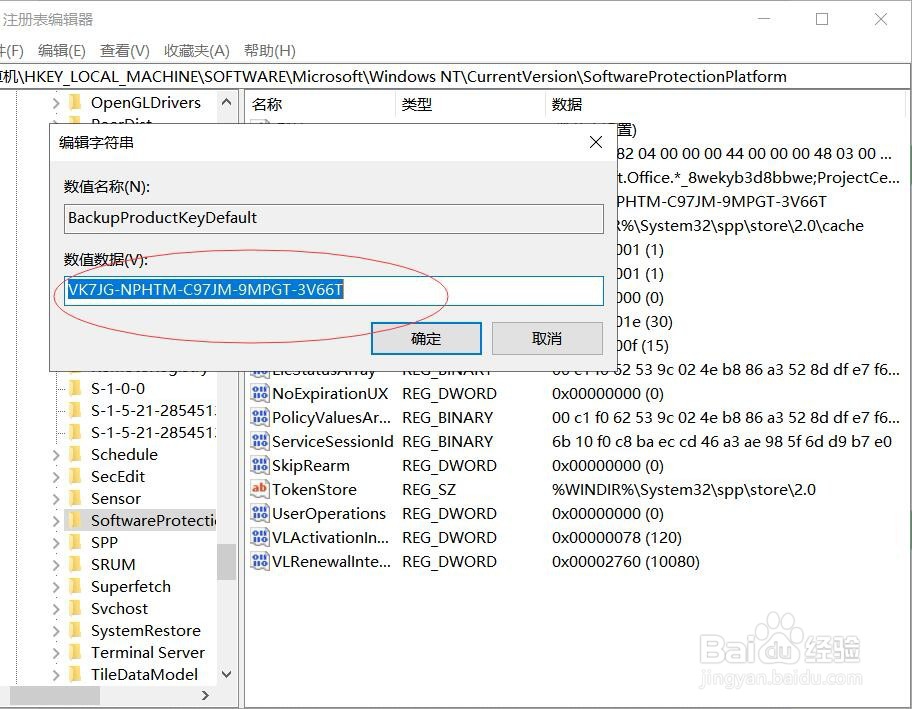Click the 取消 button in the dialog
Image resolution: width=912 pixels, height=709 pixels.
coord(546,338)
